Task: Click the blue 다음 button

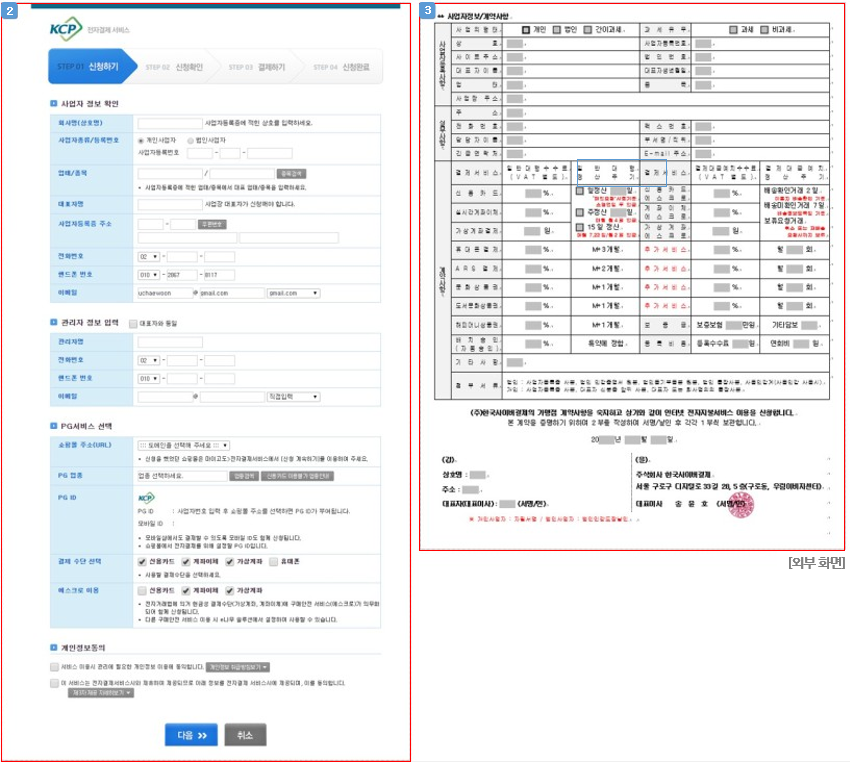Action: pos(191,735)
